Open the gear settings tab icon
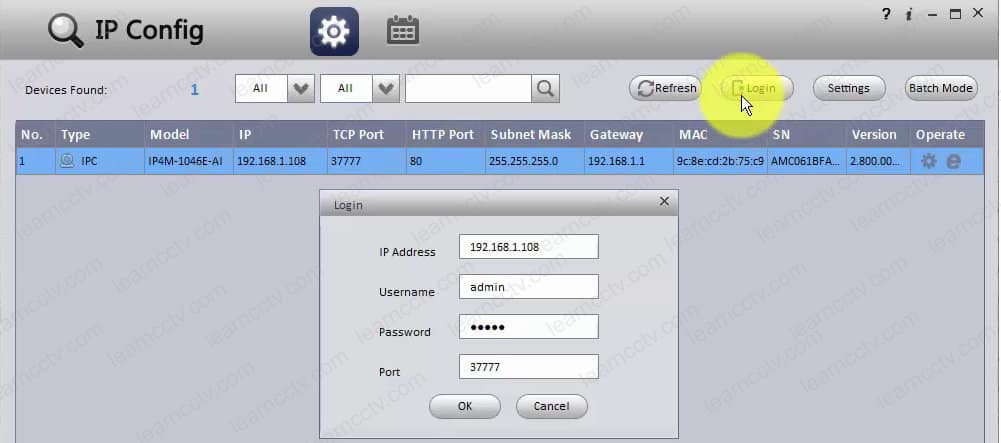The width and height of the screenshot is (1001, 443). [334, 31]
